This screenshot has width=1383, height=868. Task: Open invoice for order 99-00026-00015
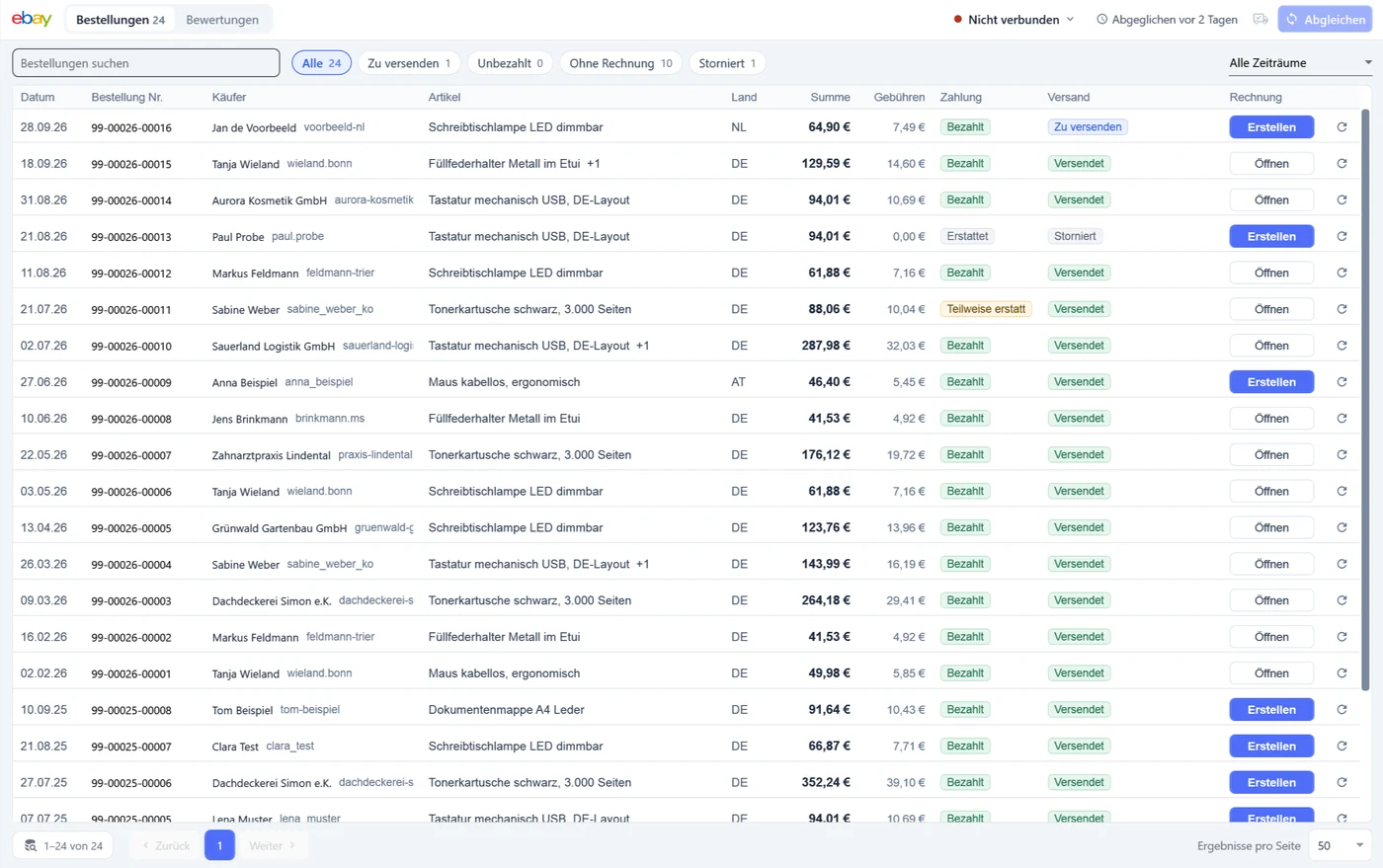click(1271, 164)
